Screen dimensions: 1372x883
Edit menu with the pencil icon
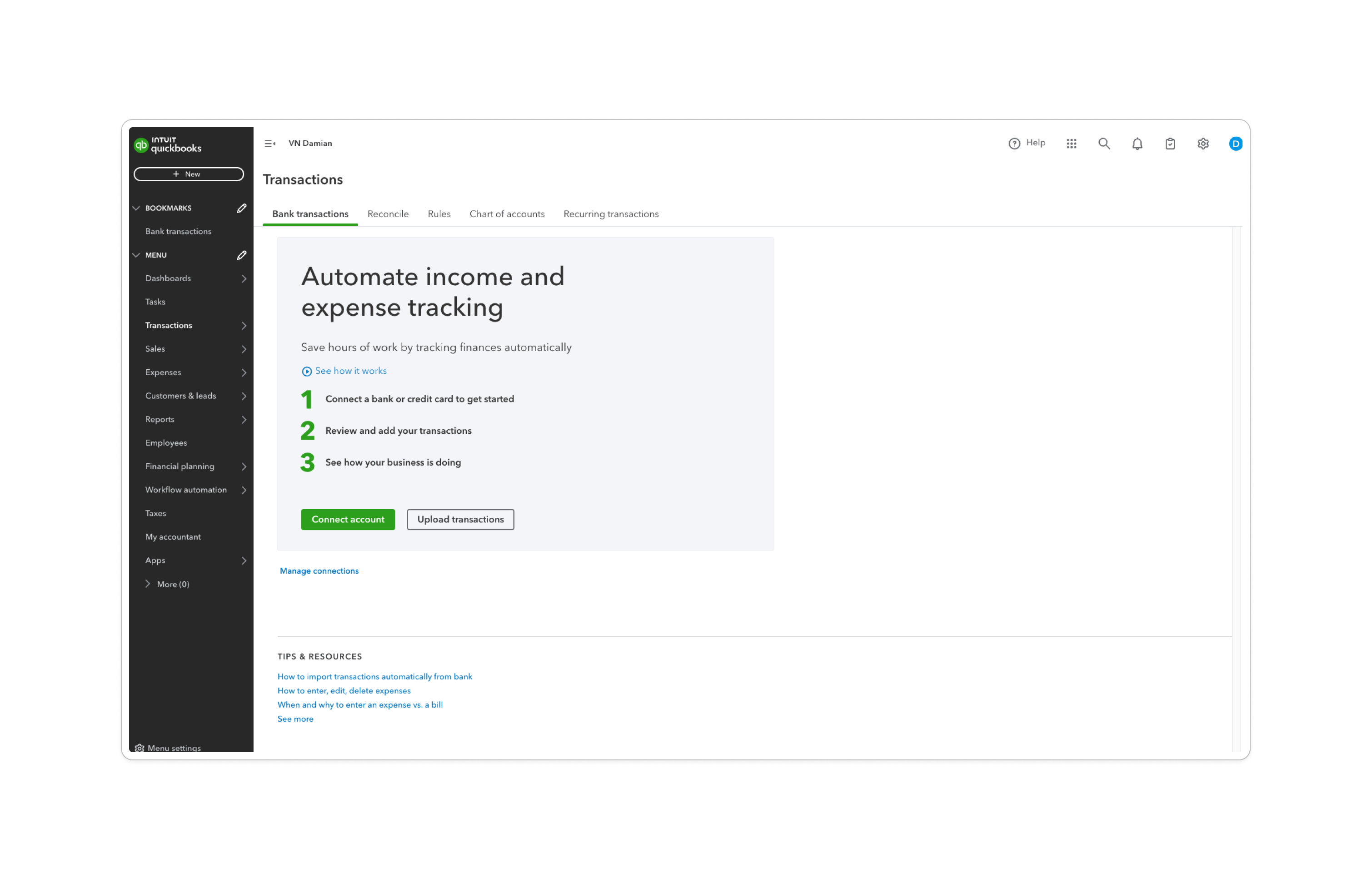tap(241, 255)
